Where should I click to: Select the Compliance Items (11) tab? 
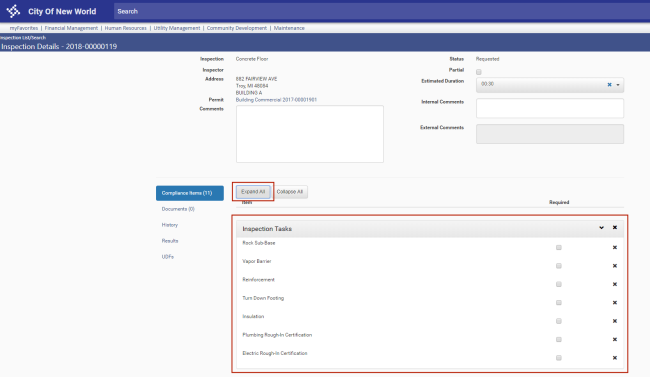coord(190,193)
